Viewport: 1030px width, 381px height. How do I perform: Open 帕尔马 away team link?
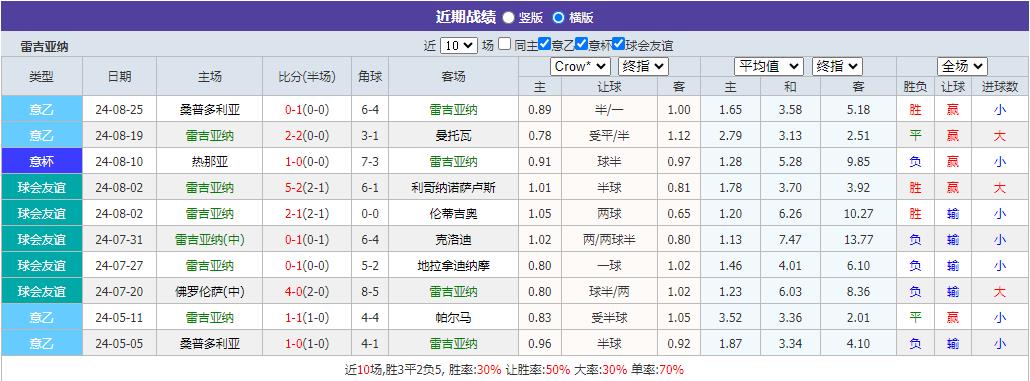coord(453,318)
